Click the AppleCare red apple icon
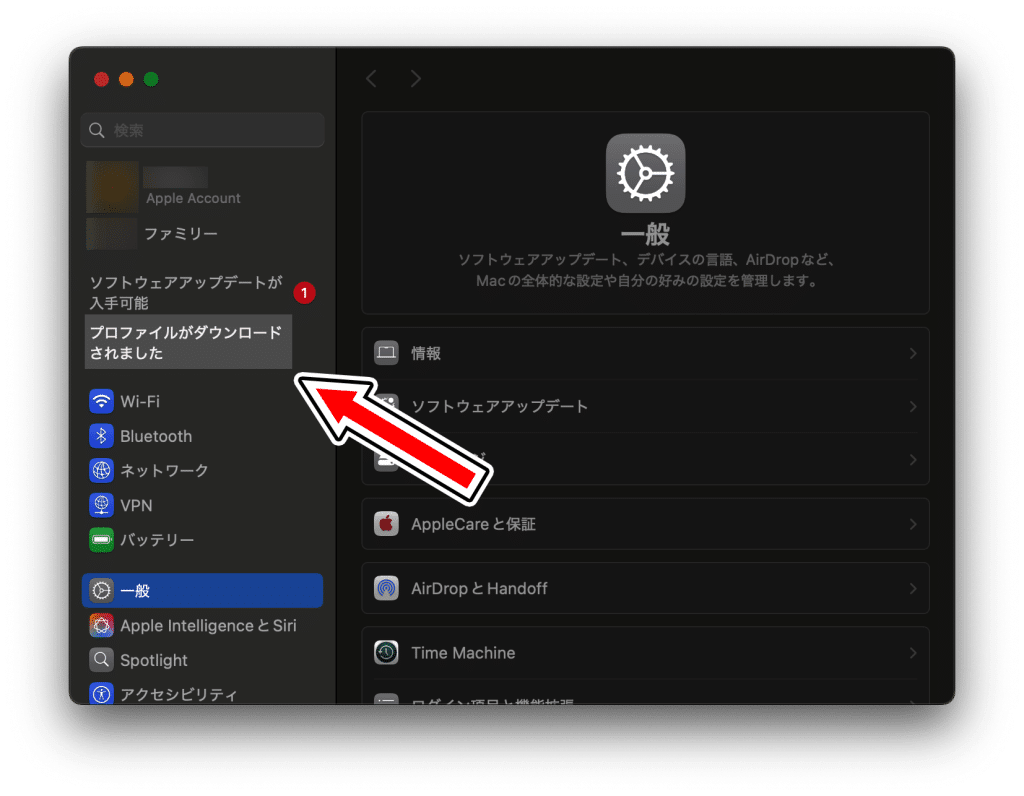Screen dimensions: 1024x796 (x=387, y=524)
